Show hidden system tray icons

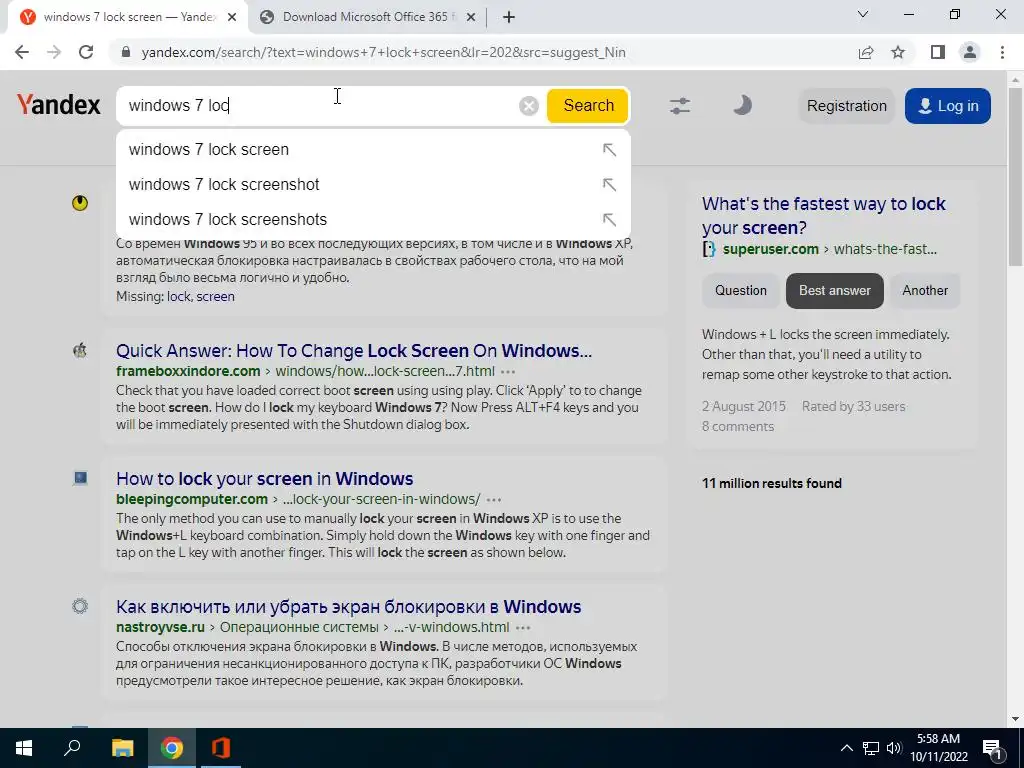846,748
